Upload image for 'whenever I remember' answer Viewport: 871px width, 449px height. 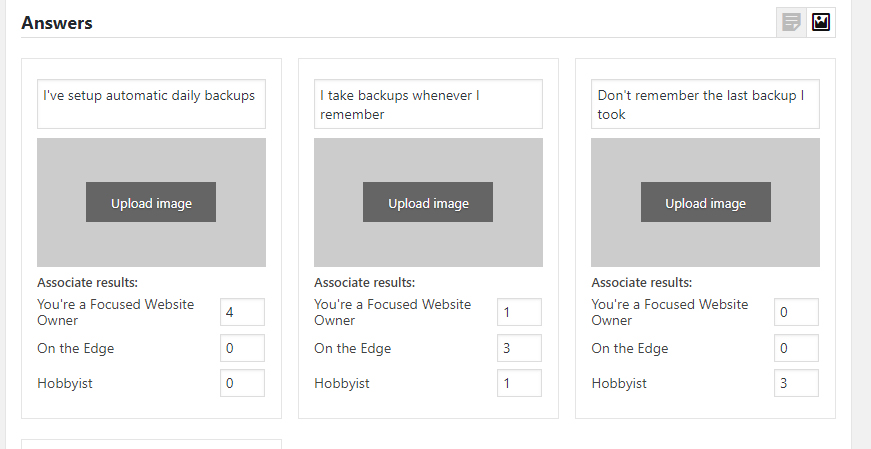point(428,202)
